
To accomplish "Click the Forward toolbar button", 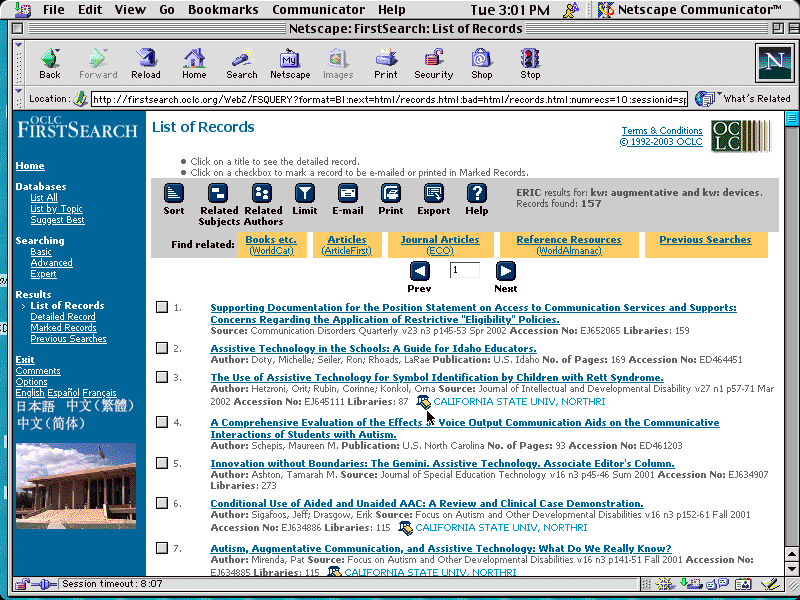I will point(98,64).
